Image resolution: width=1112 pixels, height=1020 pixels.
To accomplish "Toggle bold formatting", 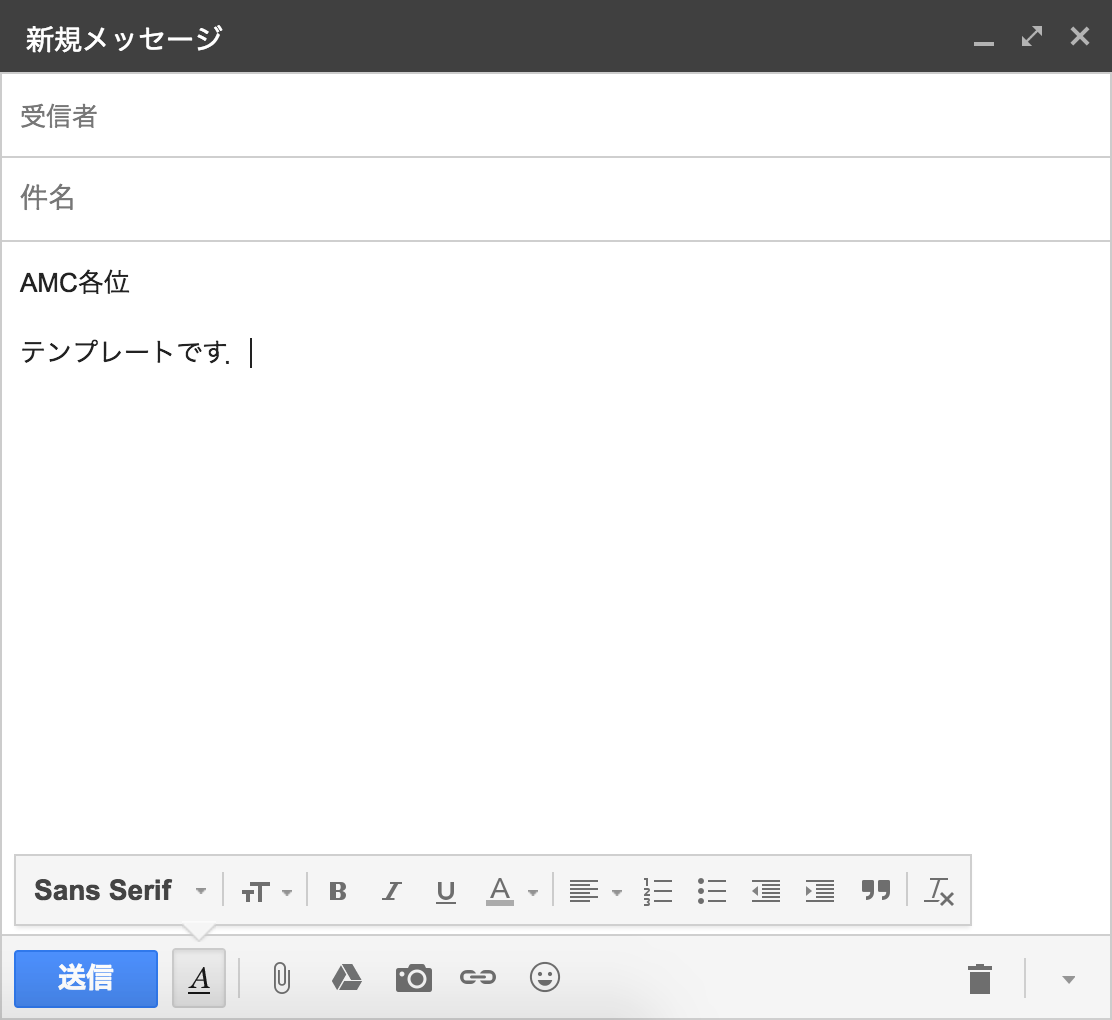I will [x=338, y=891].
